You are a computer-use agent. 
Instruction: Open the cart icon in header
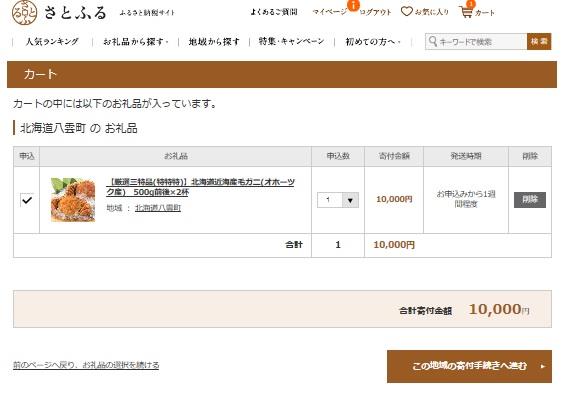[x=466, y=12]
